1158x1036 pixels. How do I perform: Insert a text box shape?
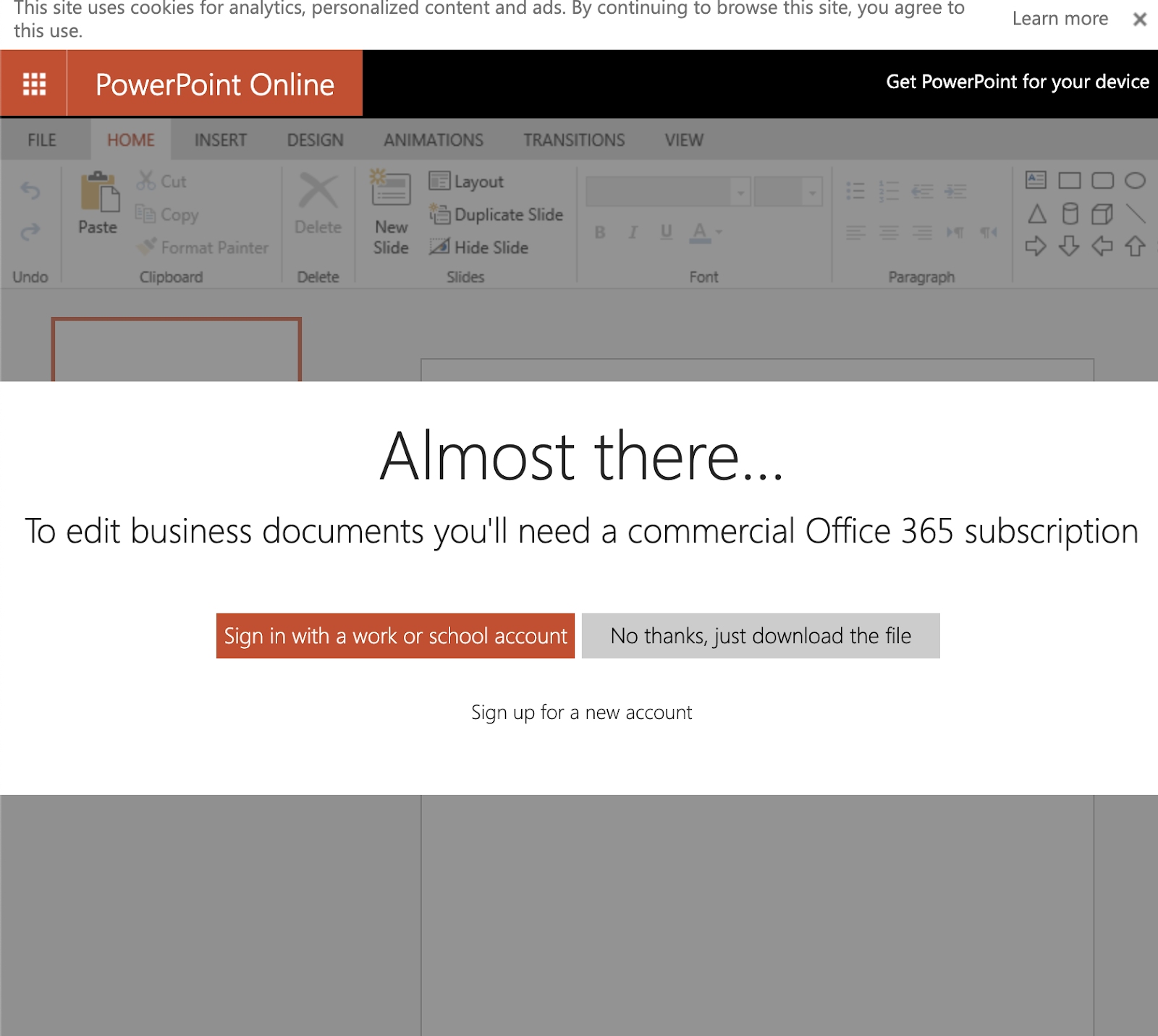1036,179
